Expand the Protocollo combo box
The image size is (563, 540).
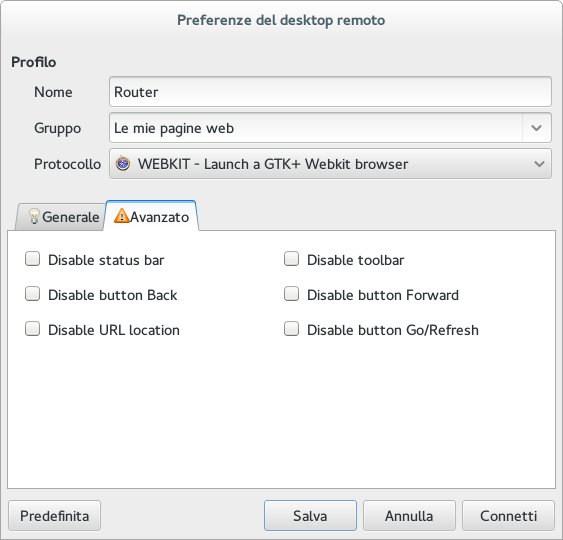[330, 164]
